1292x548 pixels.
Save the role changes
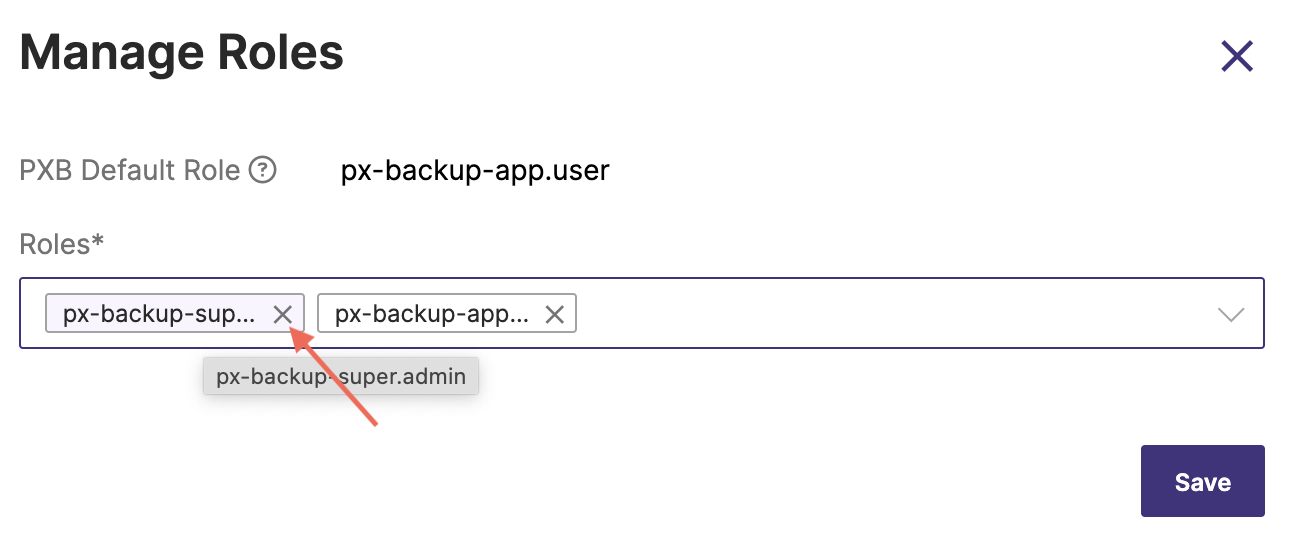1202,481
